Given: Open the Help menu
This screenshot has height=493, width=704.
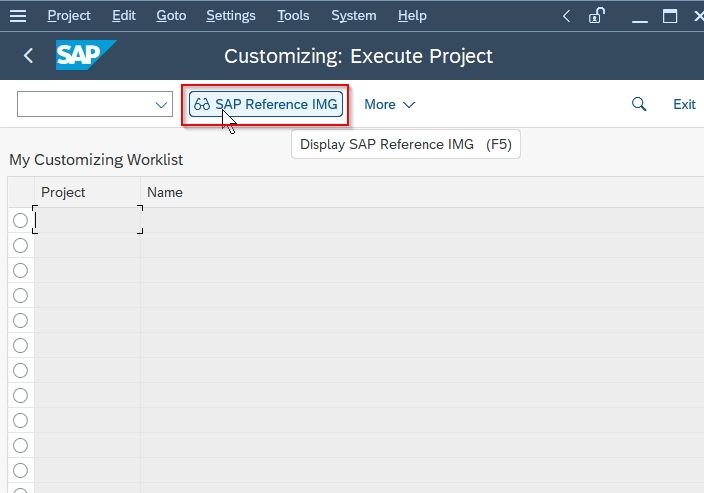Looking at the screenshot, I should pos(412,16).
